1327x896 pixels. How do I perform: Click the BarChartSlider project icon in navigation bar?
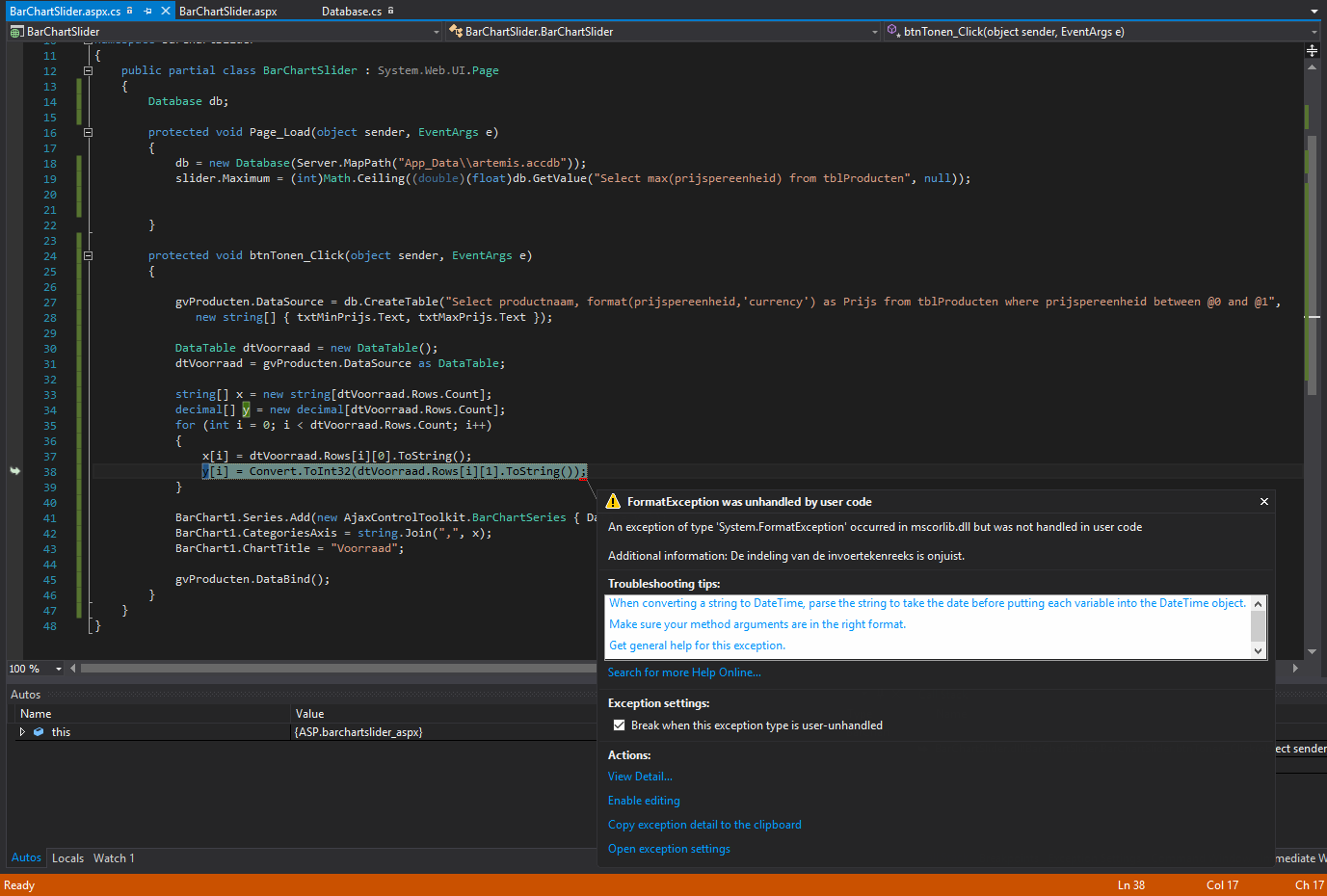click(16, 32)
